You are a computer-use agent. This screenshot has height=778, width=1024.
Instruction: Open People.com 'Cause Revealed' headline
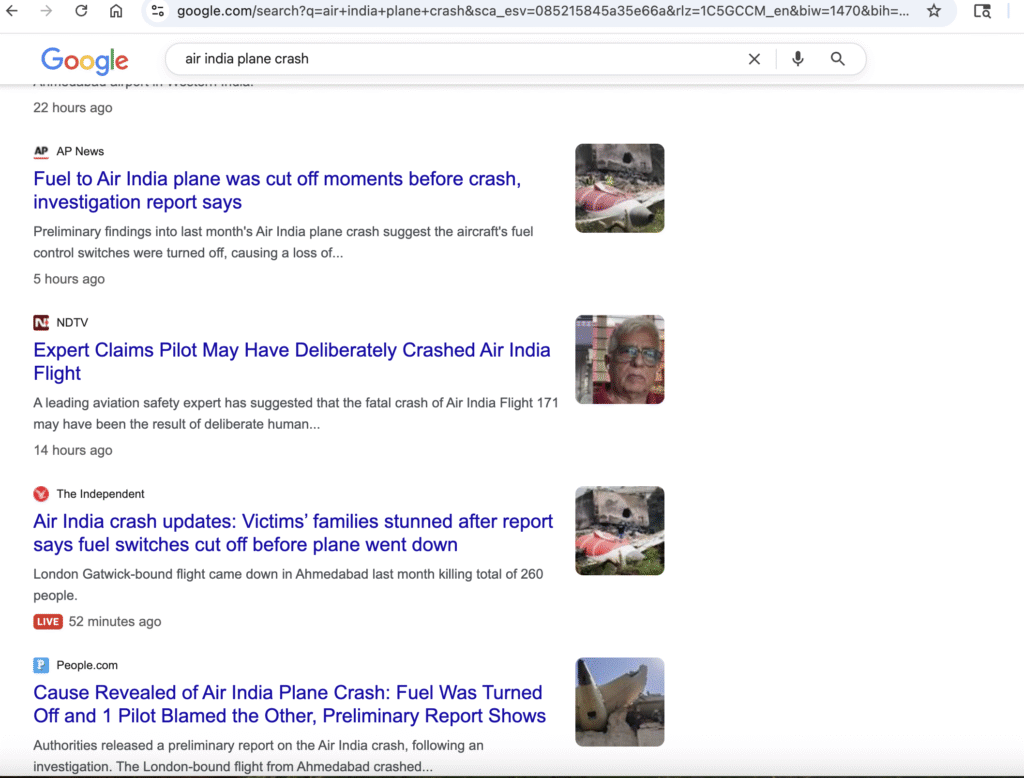289,704
